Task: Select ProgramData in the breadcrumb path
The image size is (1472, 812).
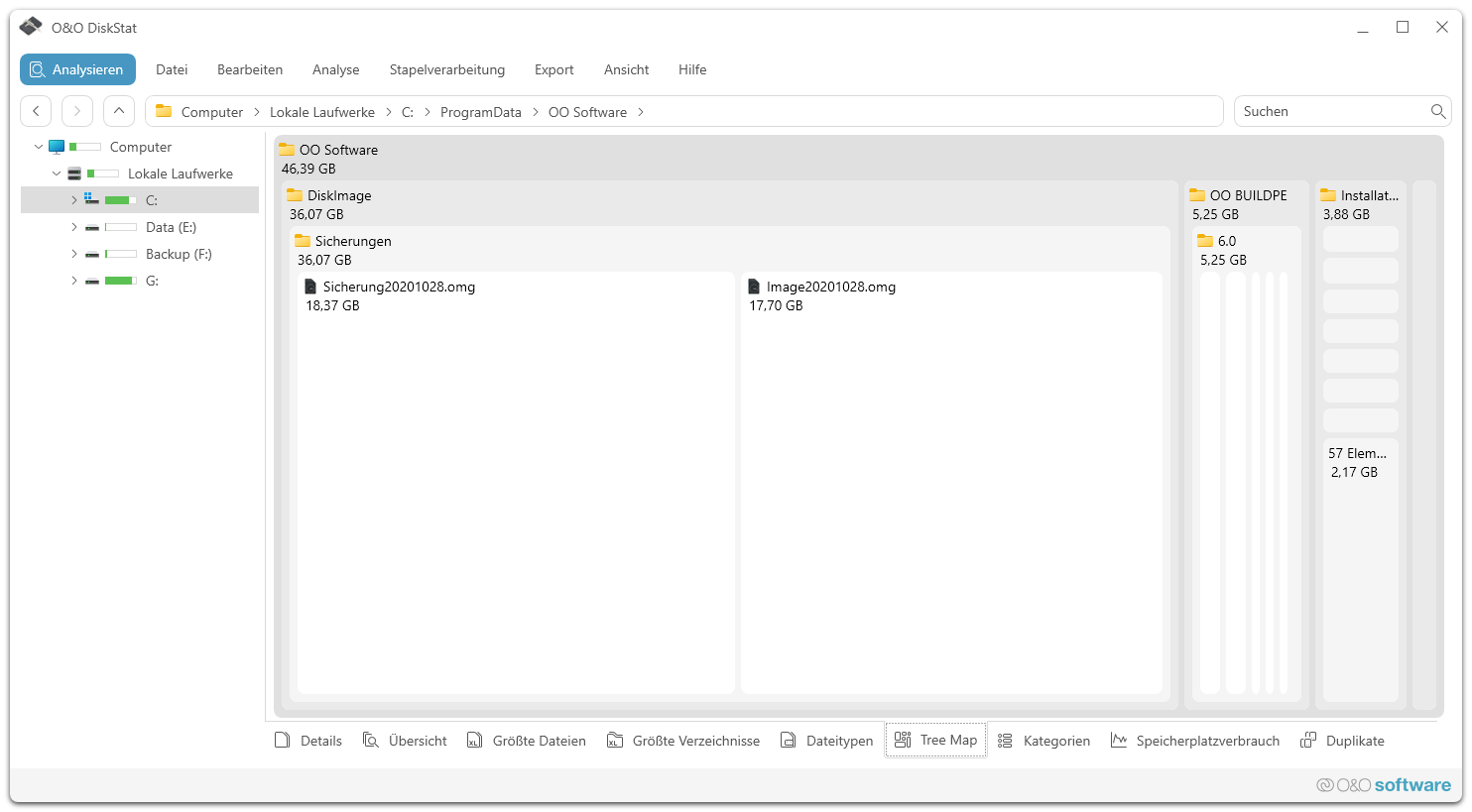Action: click(481, 112)
